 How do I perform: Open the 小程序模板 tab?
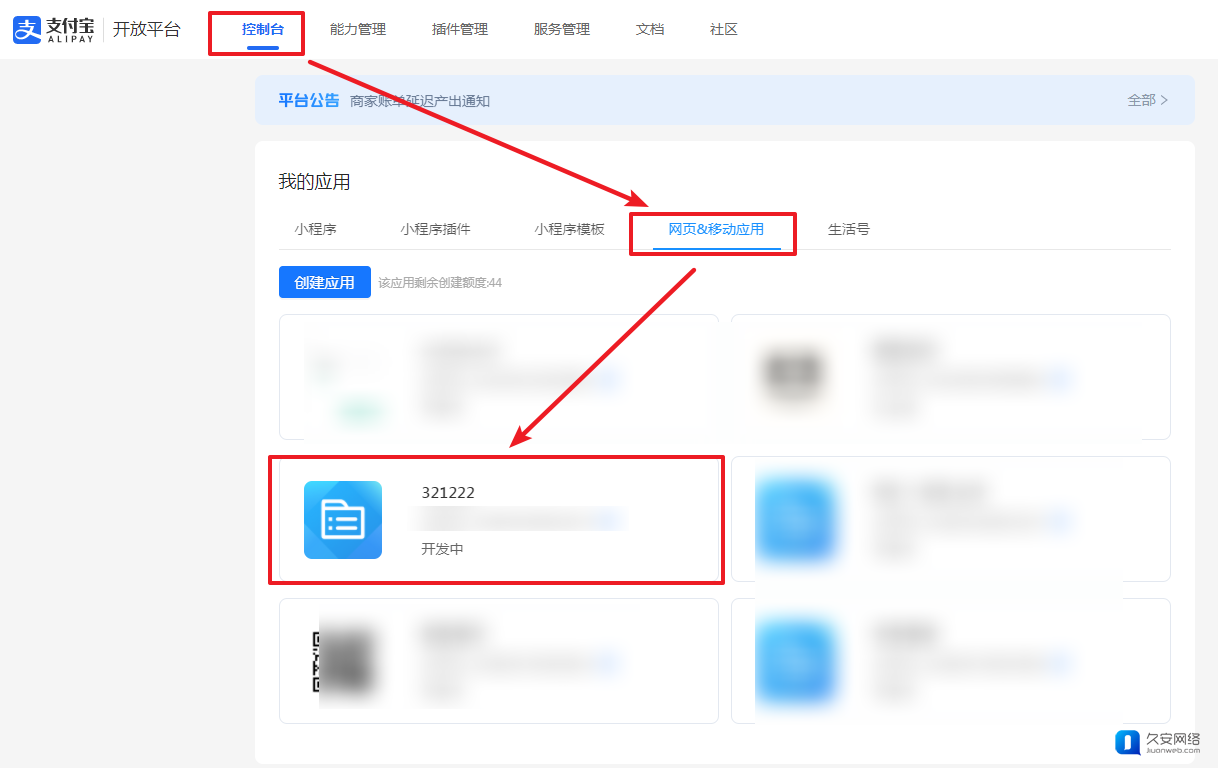[569, 229]
